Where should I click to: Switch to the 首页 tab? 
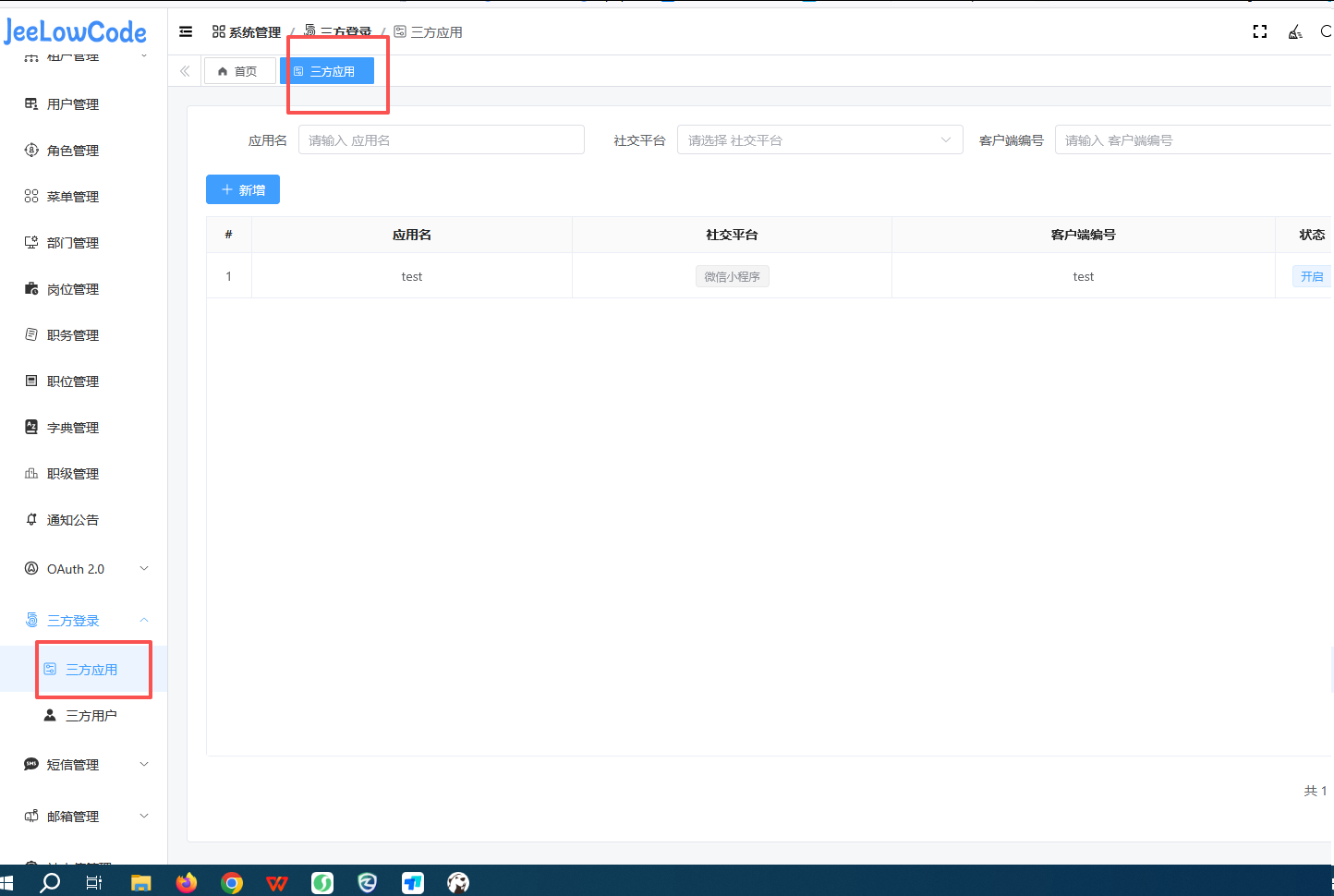pos(239,71)
